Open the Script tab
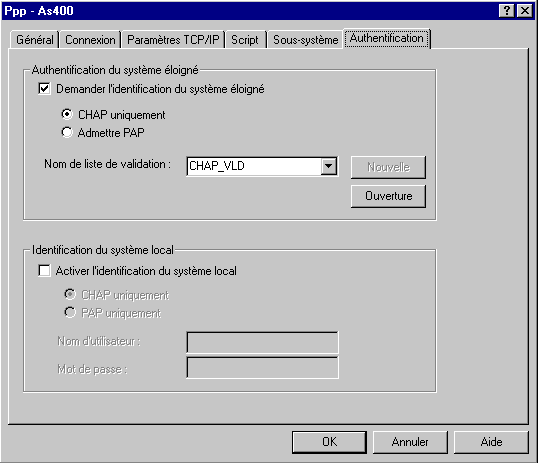 [245, 40]
